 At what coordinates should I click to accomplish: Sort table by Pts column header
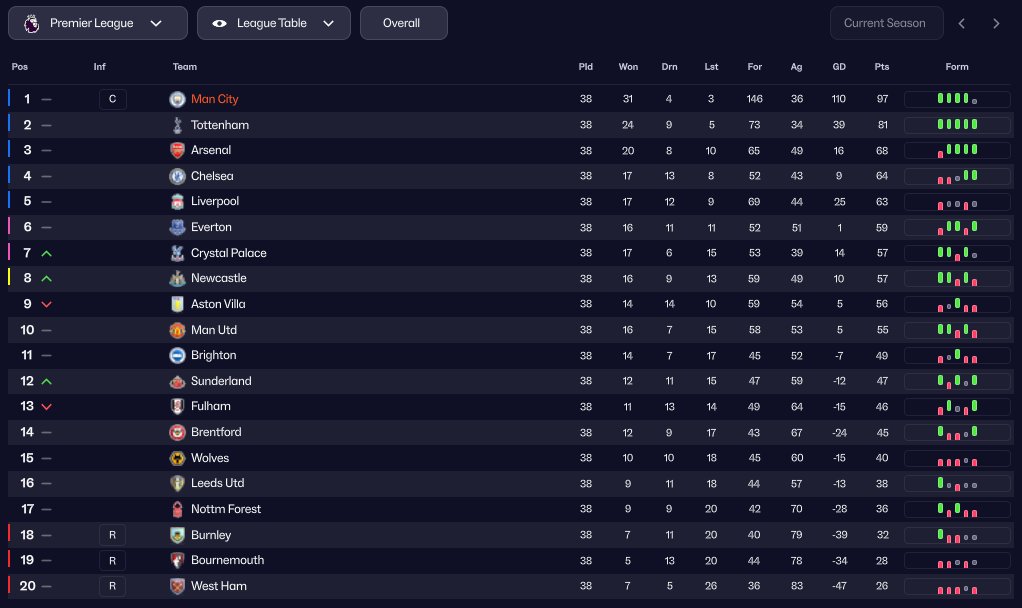pos(881,67)
